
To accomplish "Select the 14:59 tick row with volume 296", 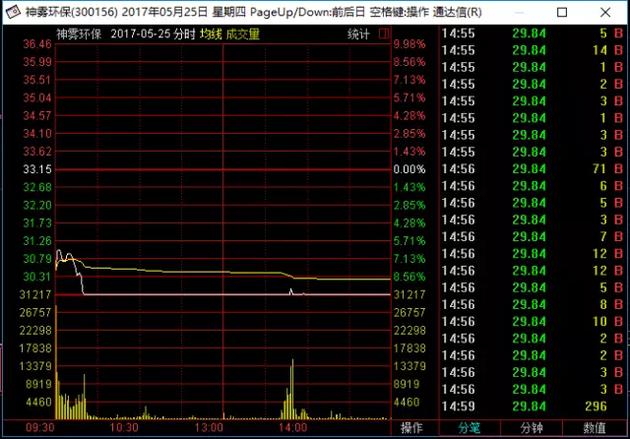I will point(532,406).
